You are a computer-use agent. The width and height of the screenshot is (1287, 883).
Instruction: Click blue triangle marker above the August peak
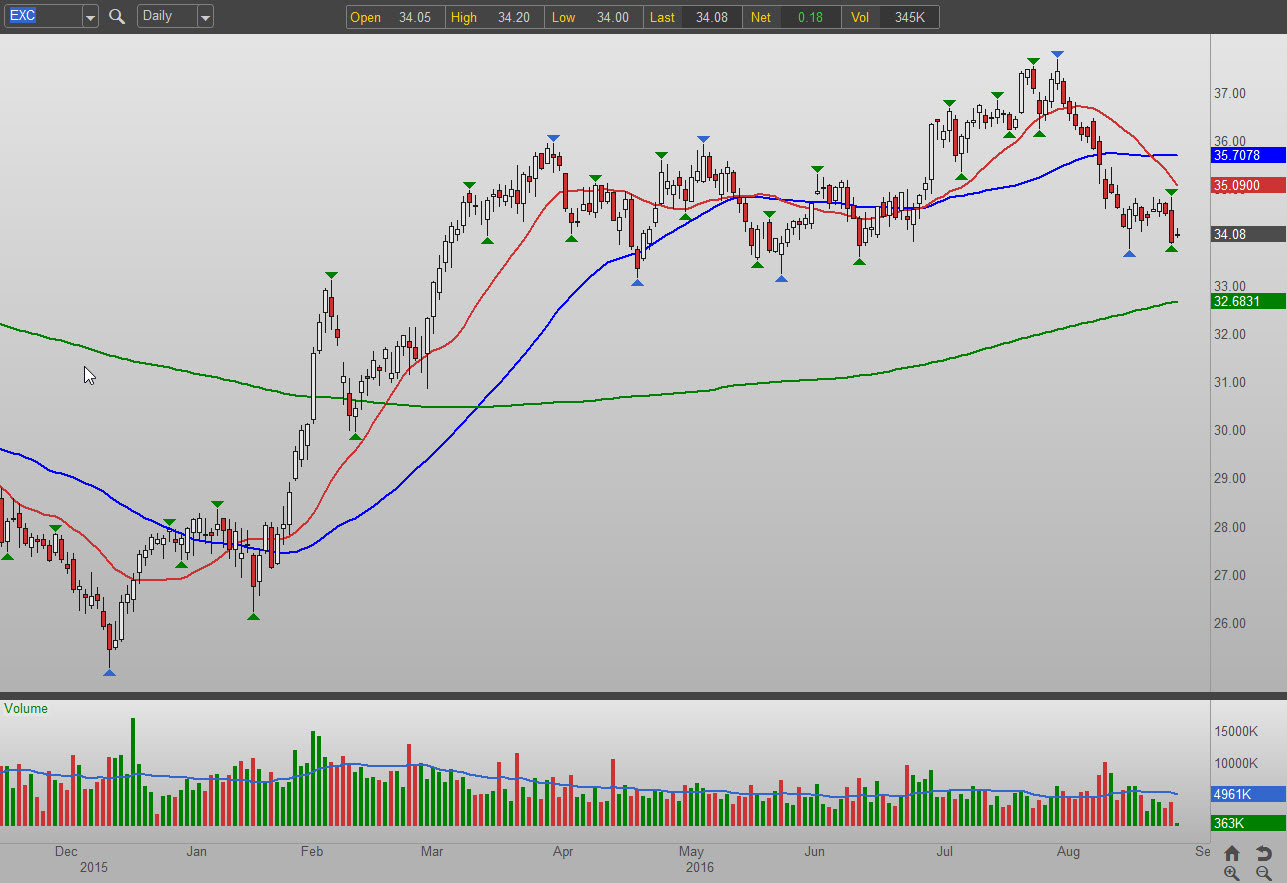(1057, 54)
